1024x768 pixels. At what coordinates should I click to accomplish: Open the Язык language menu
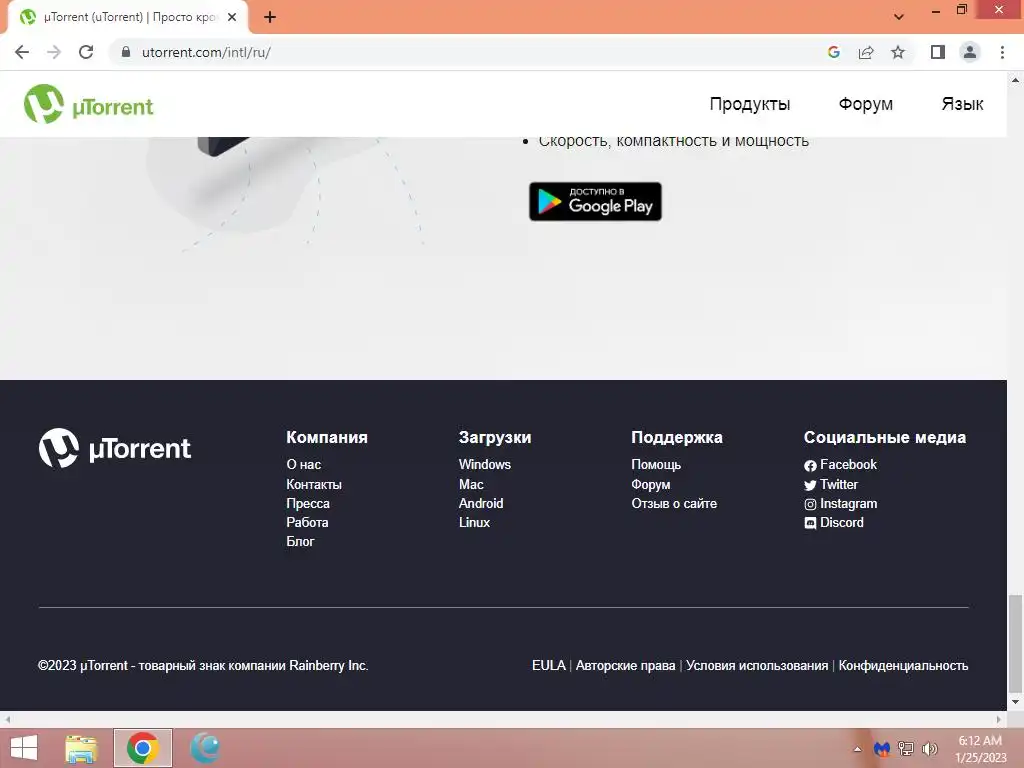(962, 104)
